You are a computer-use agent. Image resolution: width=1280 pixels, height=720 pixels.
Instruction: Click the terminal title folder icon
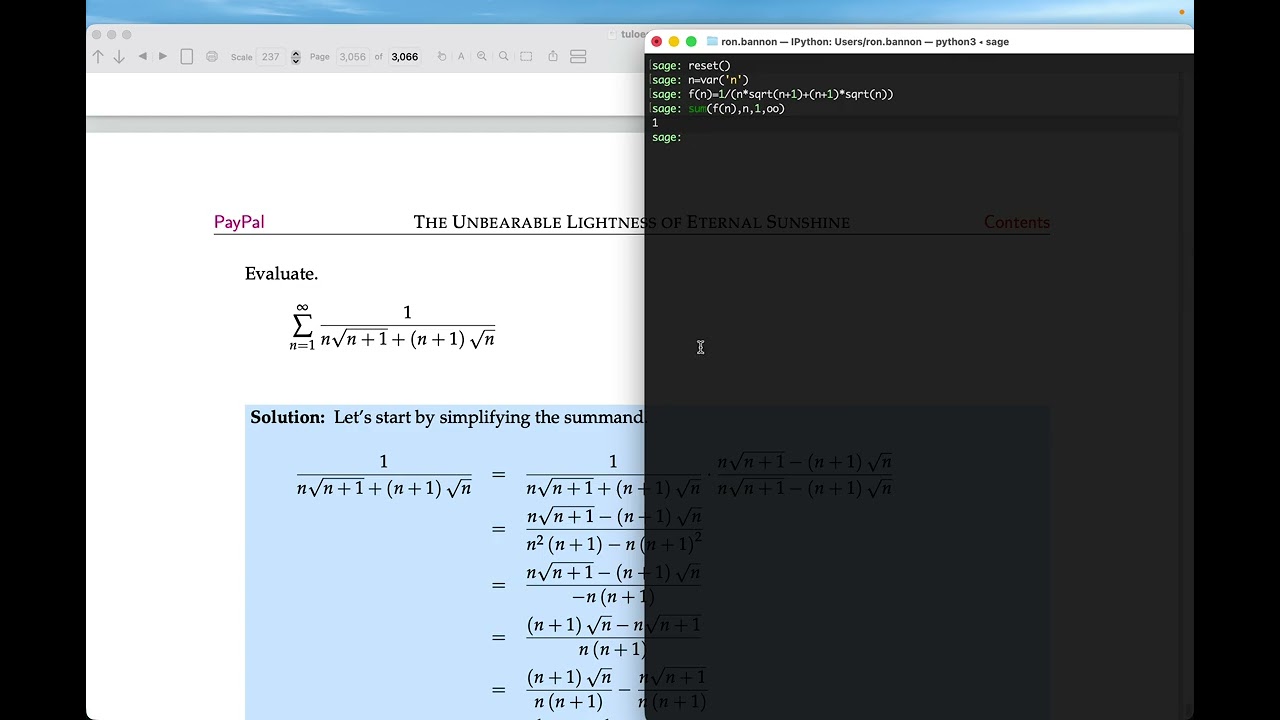coord(712,42)
